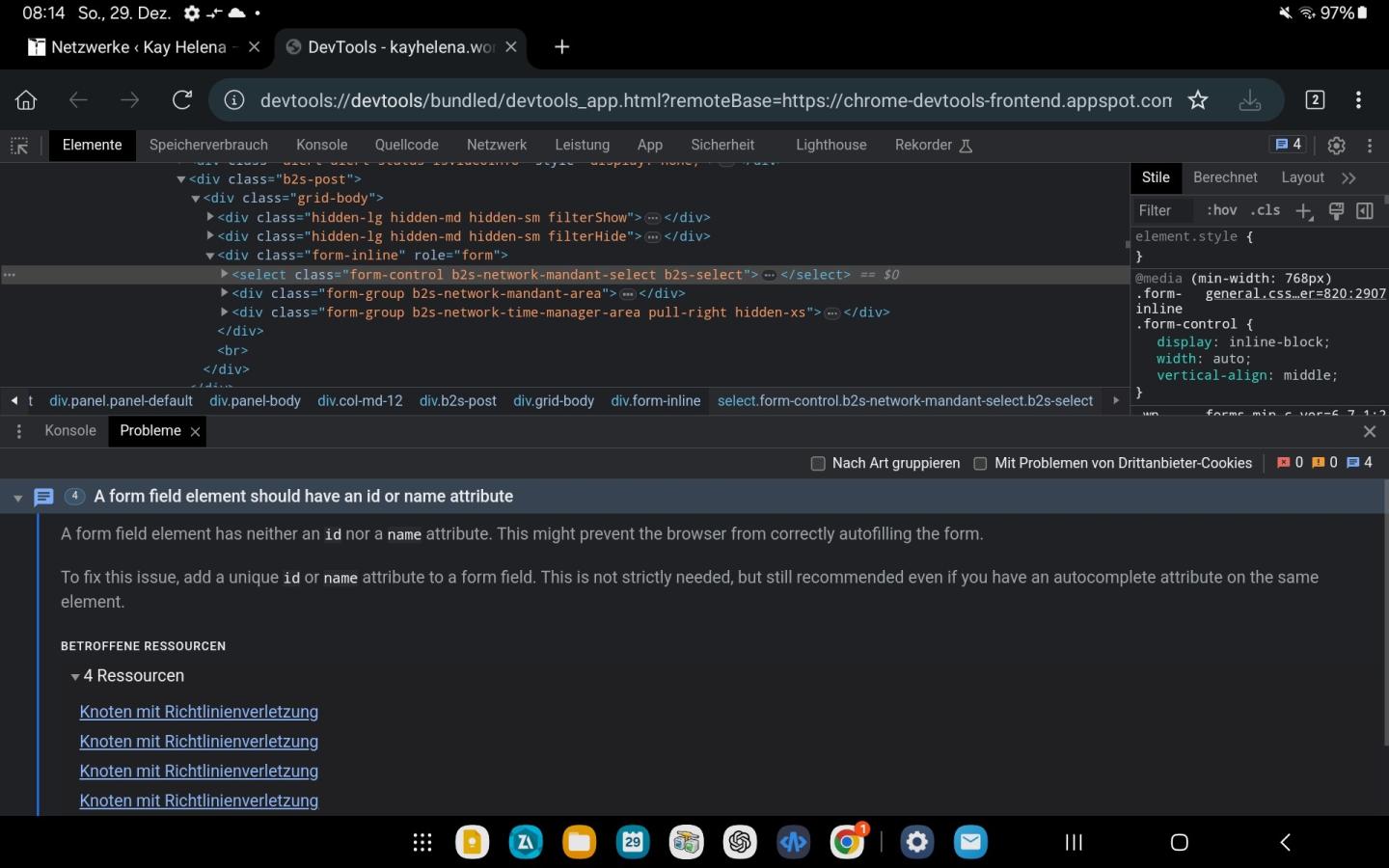Toggle the computed styles sidebar icon

point(1365,211)
